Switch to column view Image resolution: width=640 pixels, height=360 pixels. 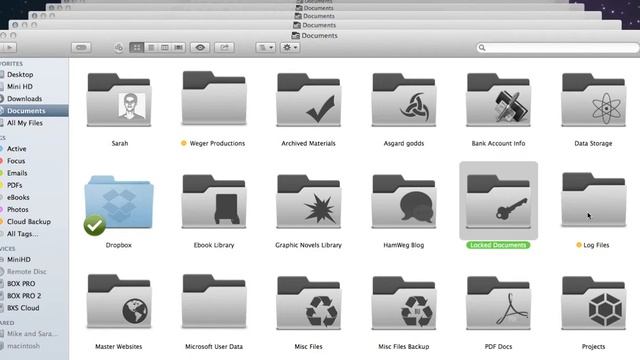(x=164, y=47)
